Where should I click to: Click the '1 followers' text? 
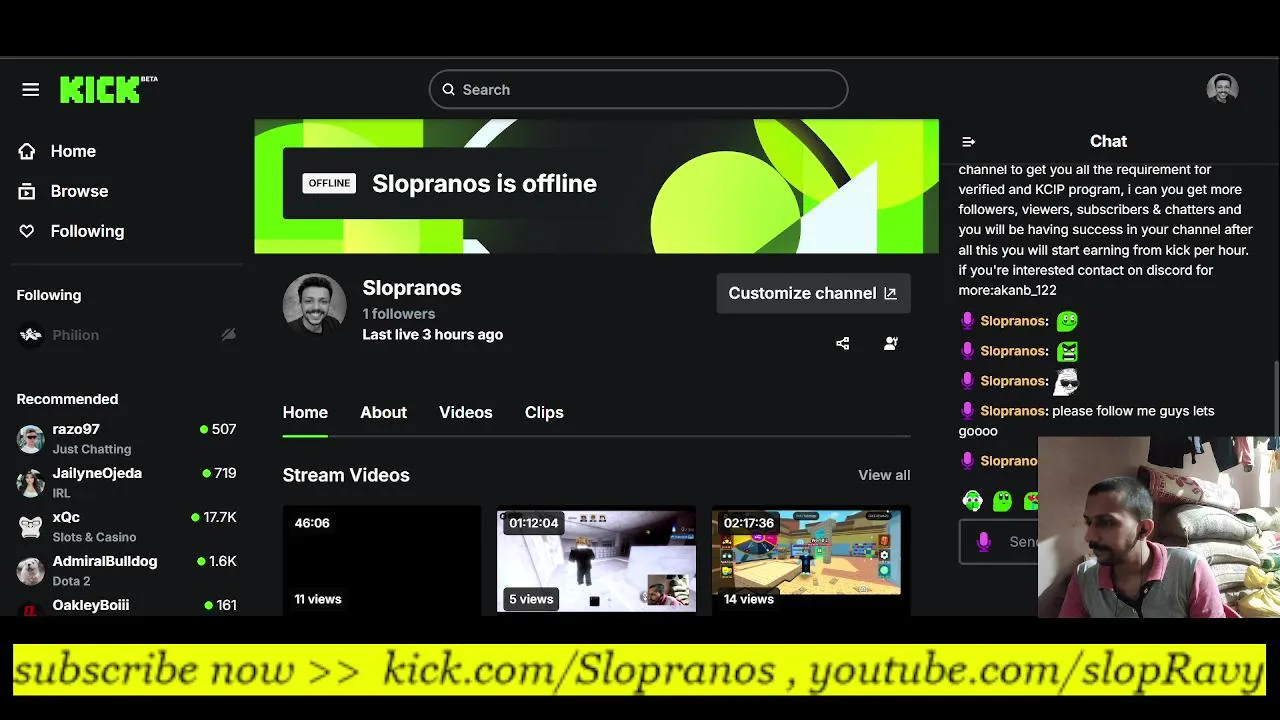[x=398, y=314]
